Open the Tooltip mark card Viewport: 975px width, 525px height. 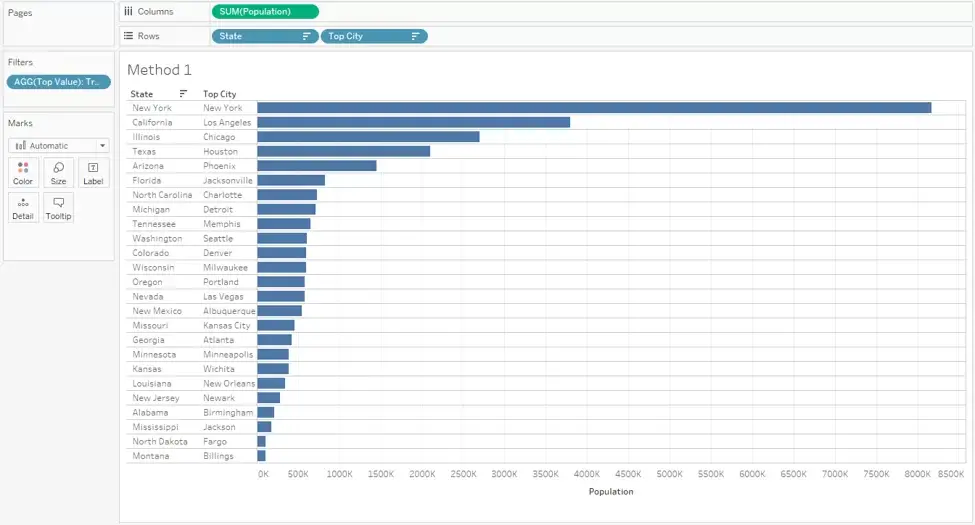point(58,208)
